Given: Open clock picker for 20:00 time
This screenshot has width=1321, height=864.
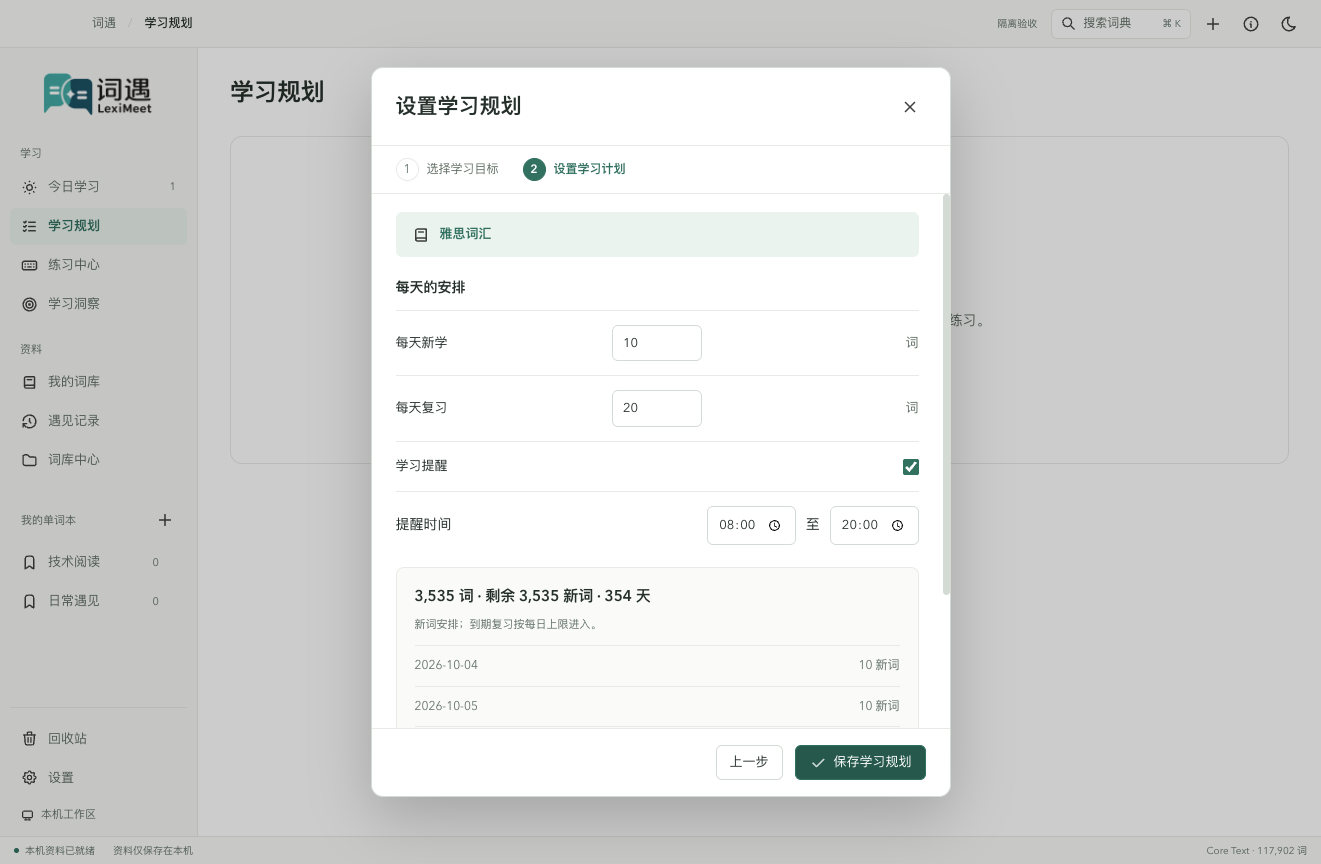Looking at the screenshot, I should pyautogui.click(x=898, y=526).
